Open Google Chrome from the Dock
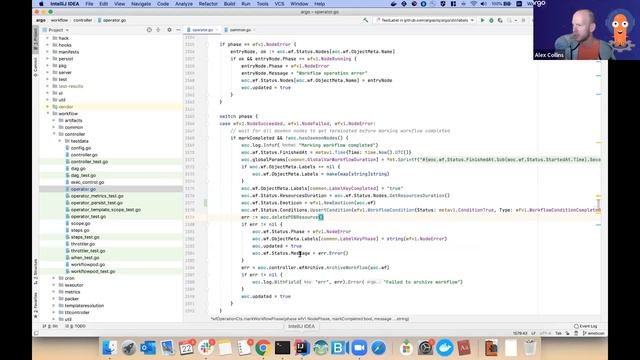 (263, 348)
